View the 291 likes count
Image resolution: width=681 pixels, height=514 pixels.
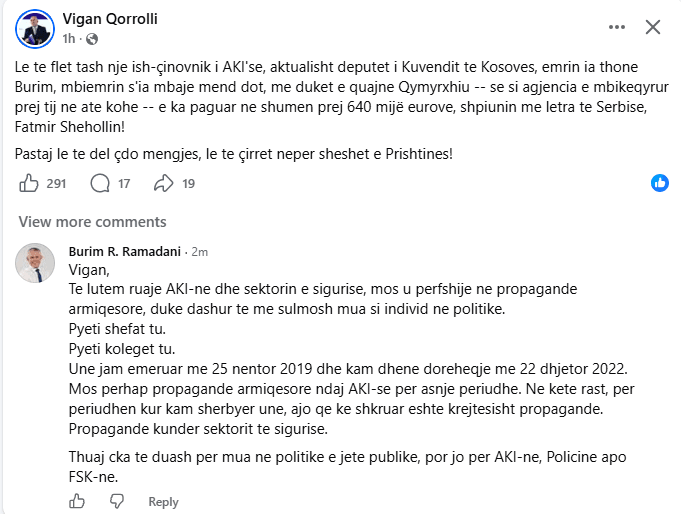56,184
